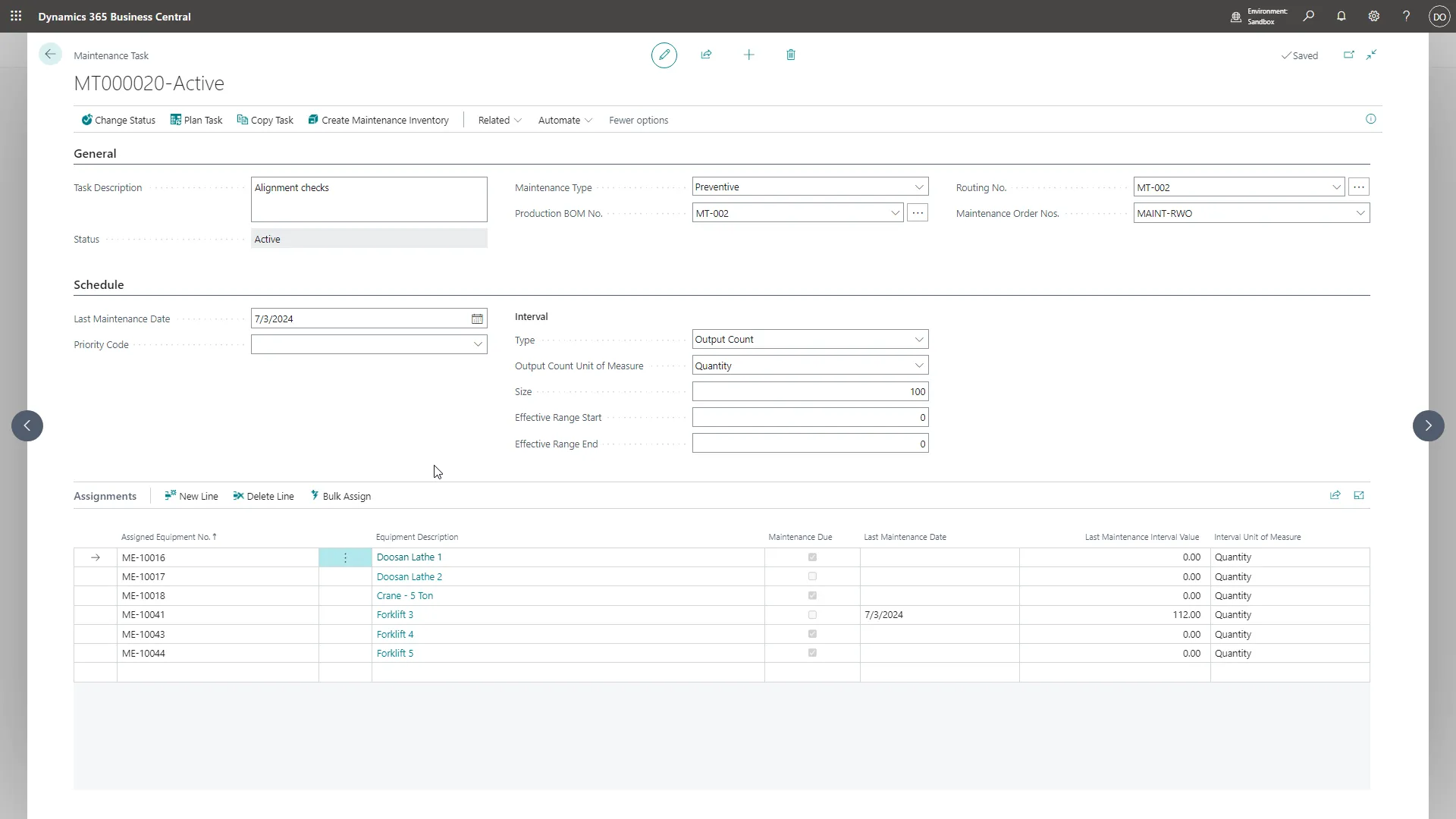Expand the Maintenance Type dropdown
Viewport: 1456px width, 819px height.
(918, 187)
